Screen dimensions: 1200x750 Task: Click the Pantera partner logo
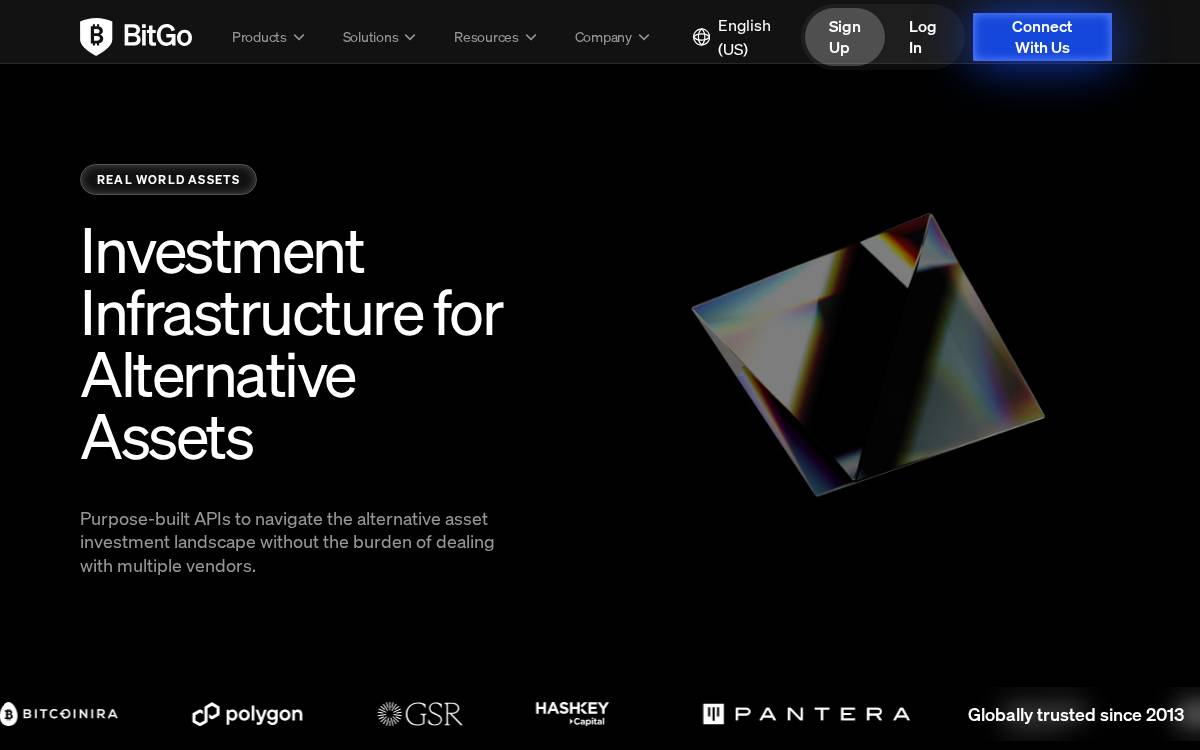tap(806, 714)
